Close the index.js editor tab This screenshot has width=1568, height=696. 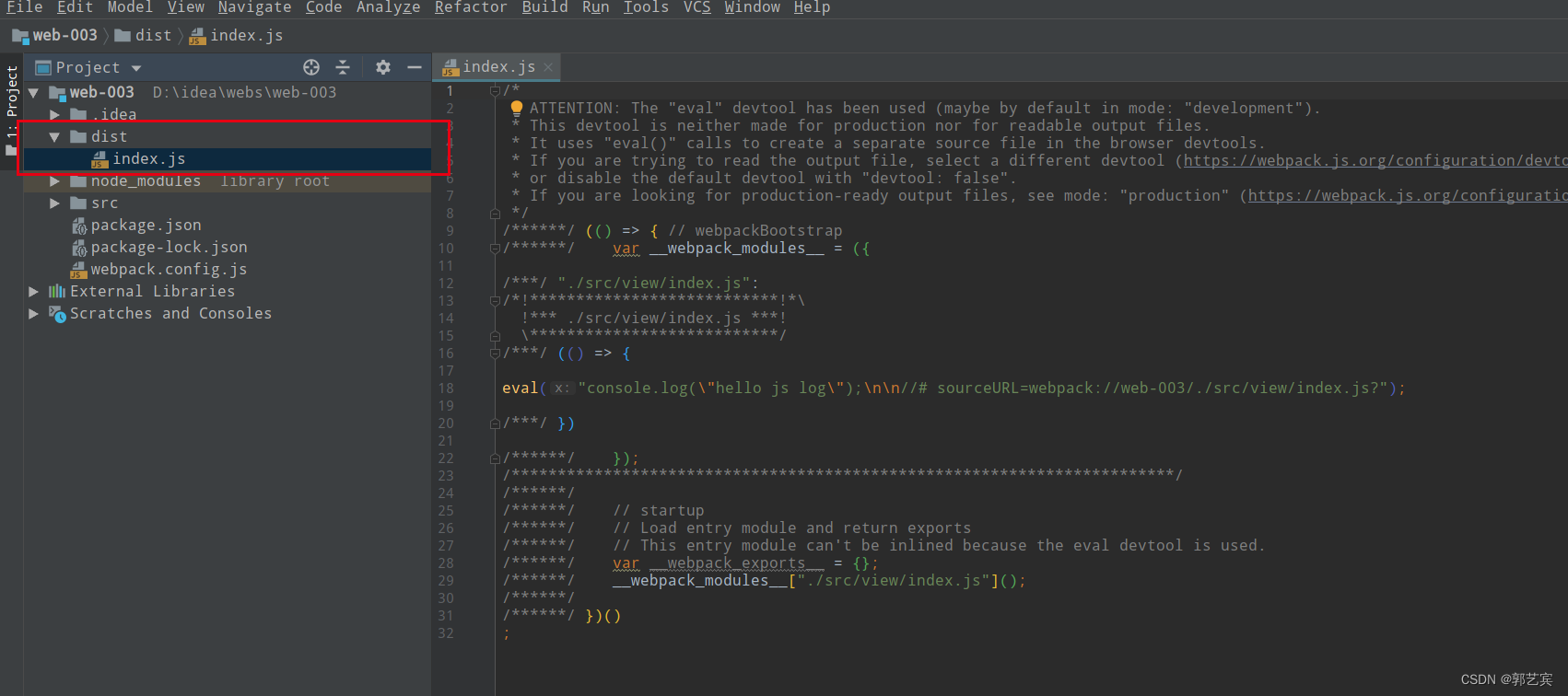coord(548,67)
